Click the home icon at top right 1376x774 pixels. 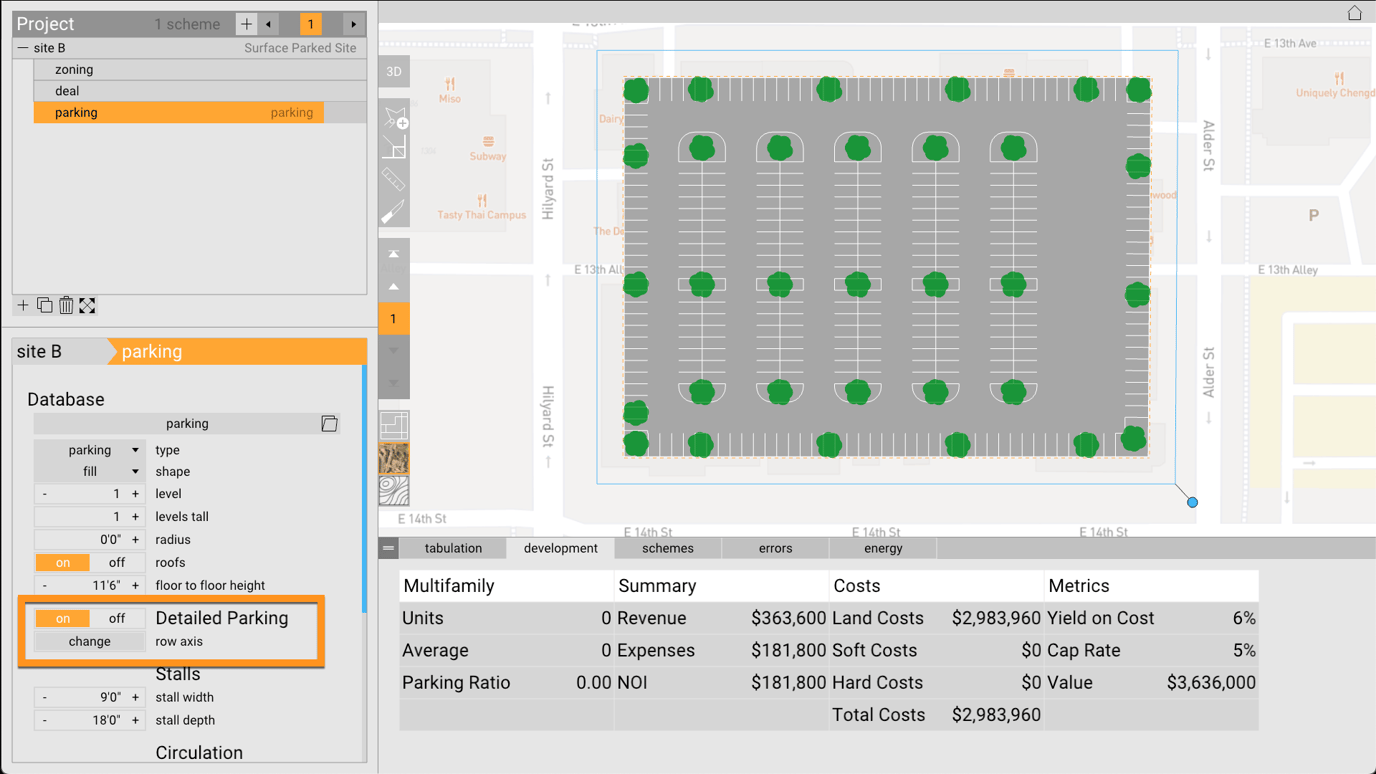coord(1354,13)
